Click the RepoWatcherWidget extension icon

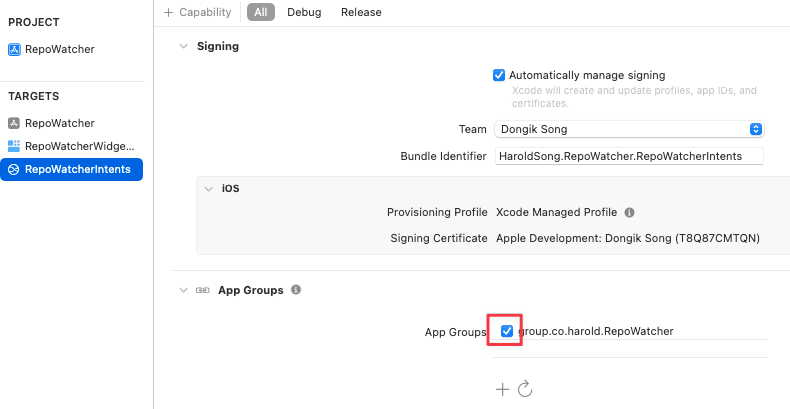coord(14,146)
